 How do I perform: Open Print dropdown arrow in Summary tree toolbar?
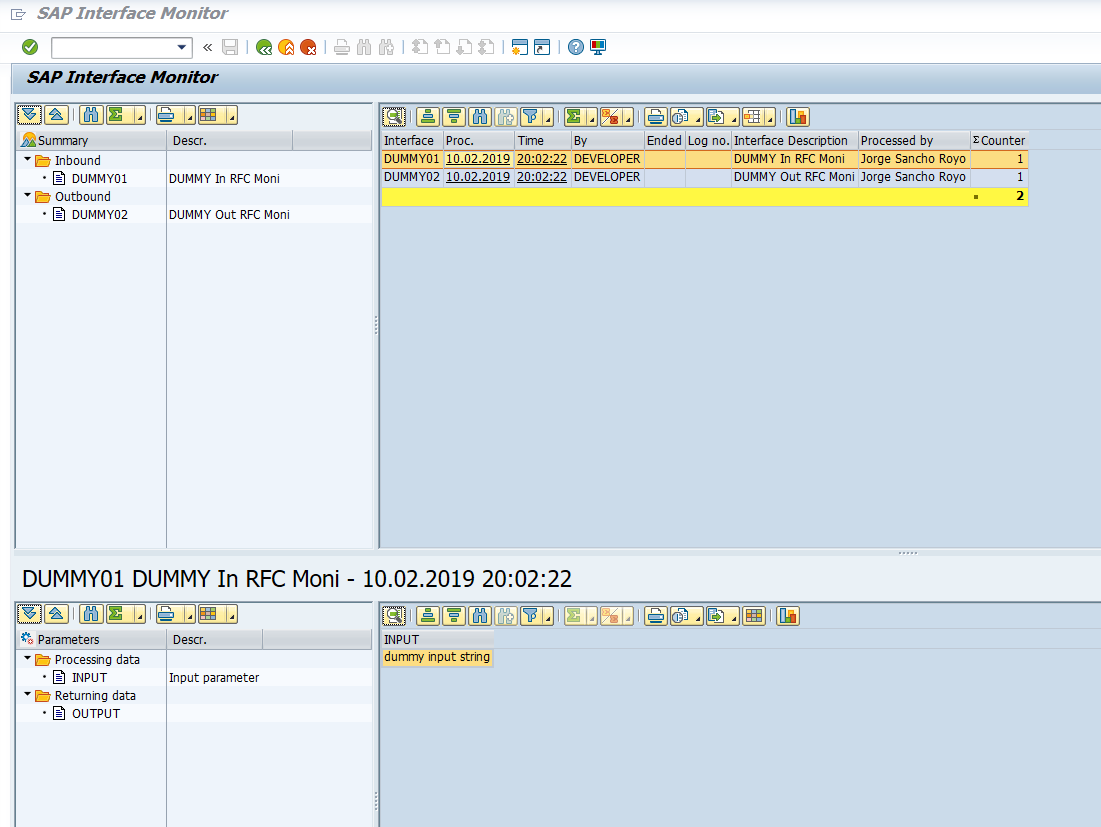point(190,117)
